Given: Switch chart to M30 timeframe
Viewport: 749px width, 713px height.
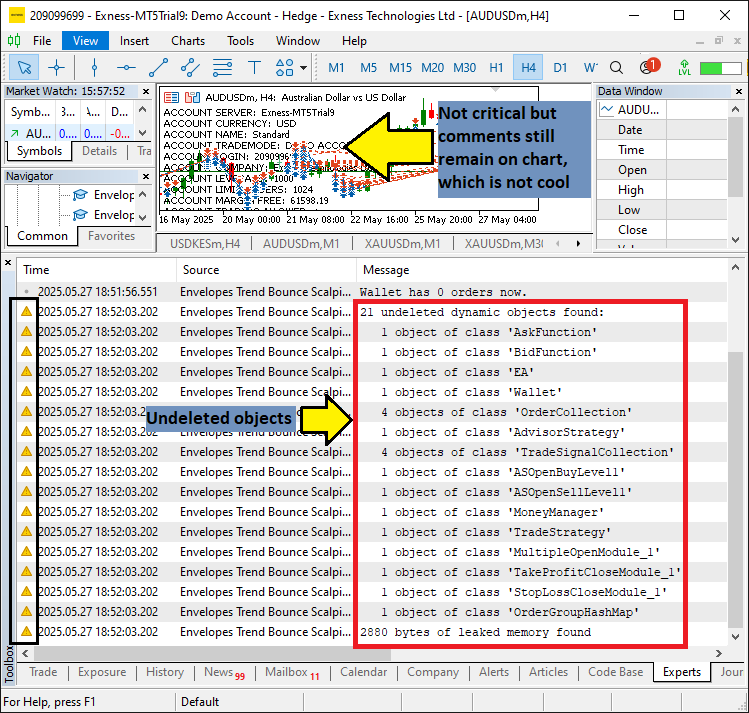Looking at the screenshot, I should (x=464, y=68).
